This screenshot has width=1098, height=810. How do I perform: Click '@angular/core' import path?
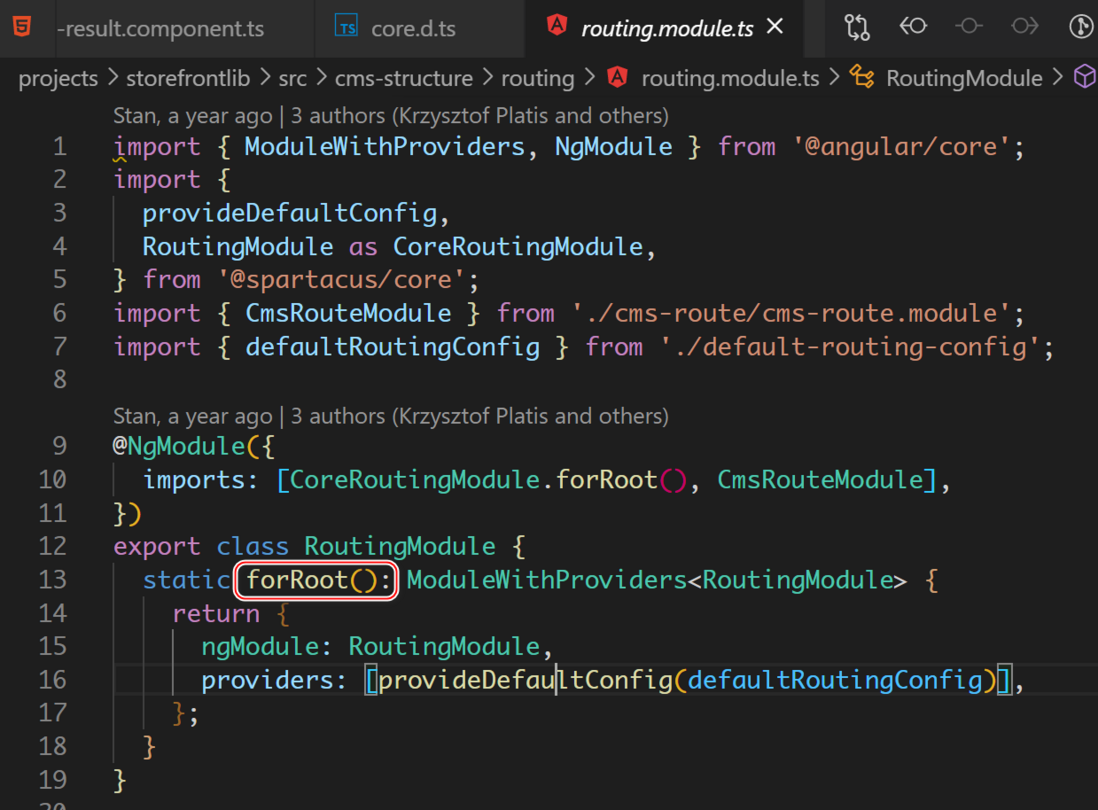(901, 147)
